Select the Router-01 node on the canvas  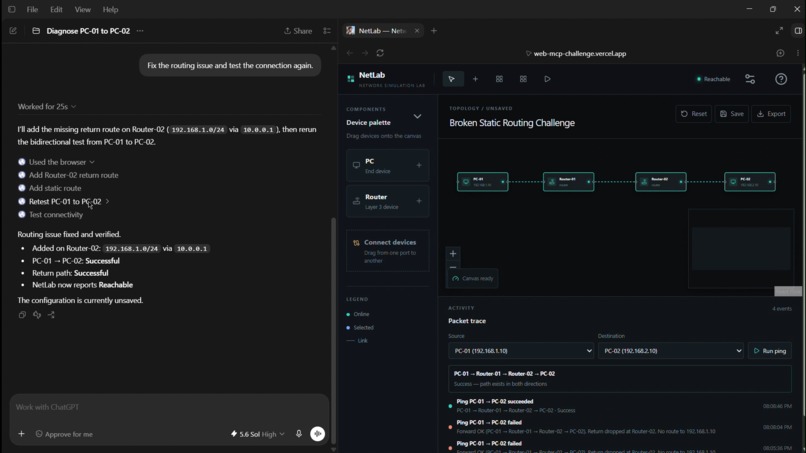(x=569, y=182)
